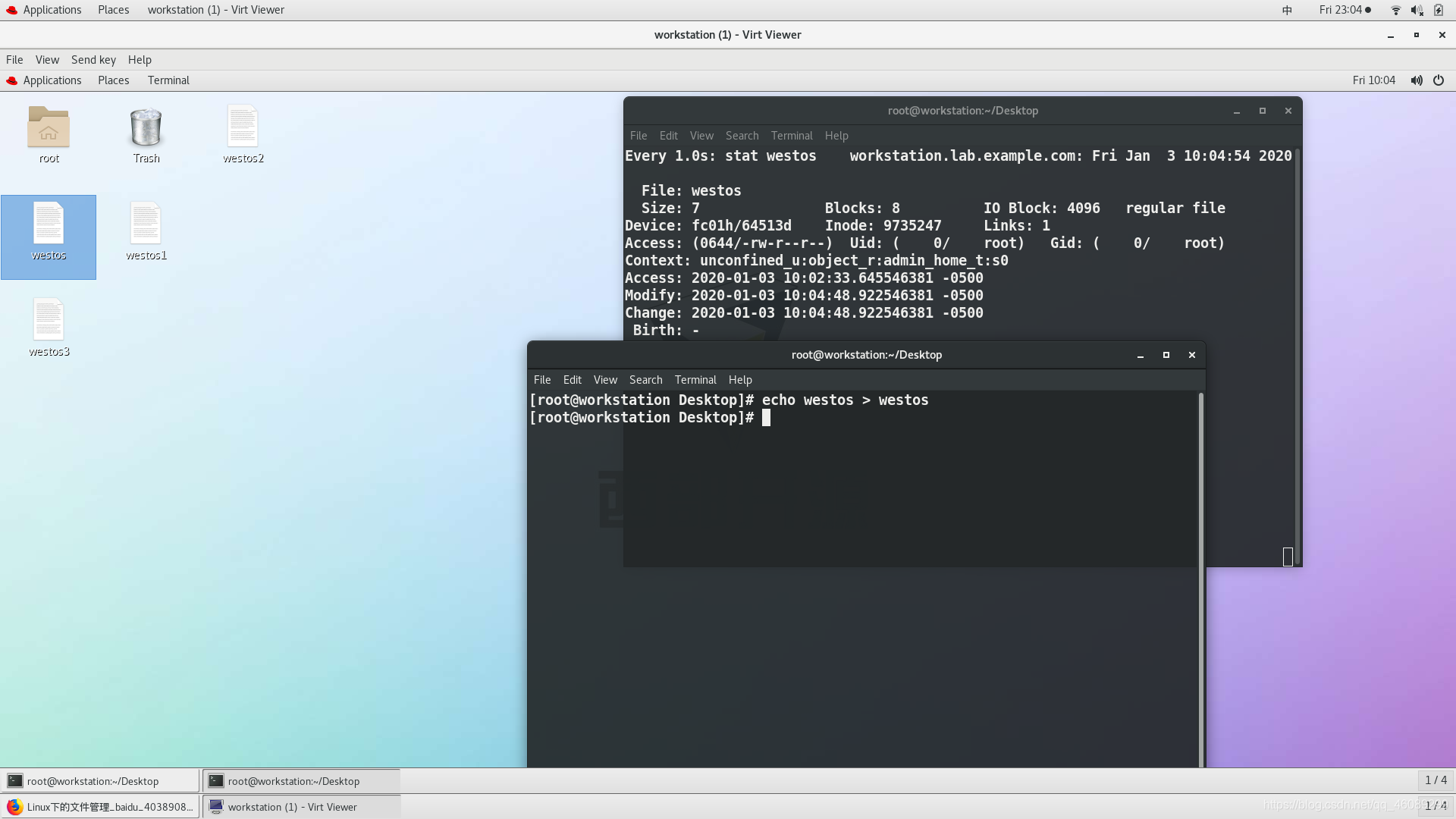Open Help menu in back terminal
The image size is (1456, 819).
[836, 136]
